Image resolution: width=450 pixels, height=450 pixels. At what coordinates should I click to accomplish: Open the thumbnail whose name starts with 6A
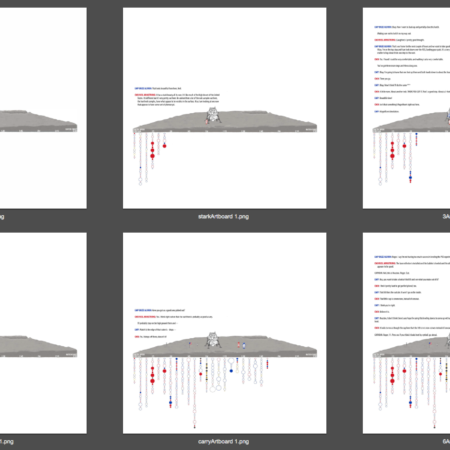(406, 333)
